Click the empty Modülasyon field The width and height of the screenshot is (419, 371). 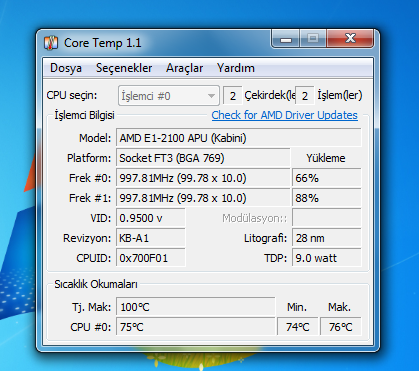tap(327, 218)
